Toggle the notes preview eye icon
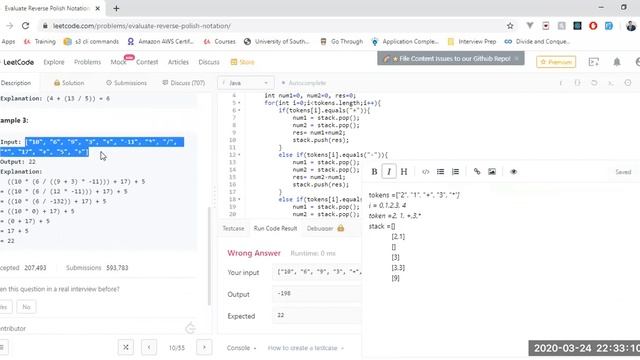Screen dimensions: 640x360 pyautogui.click(x=513, y=172)
